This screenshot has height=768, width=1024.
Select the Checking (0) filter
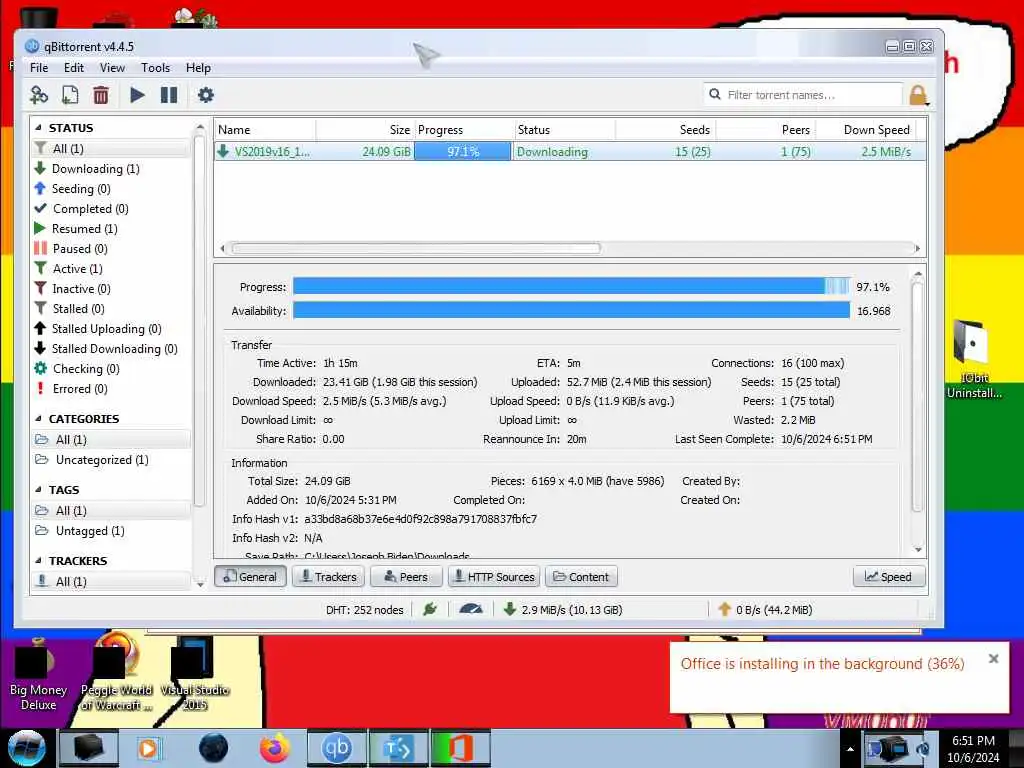(x=111, y=369)
